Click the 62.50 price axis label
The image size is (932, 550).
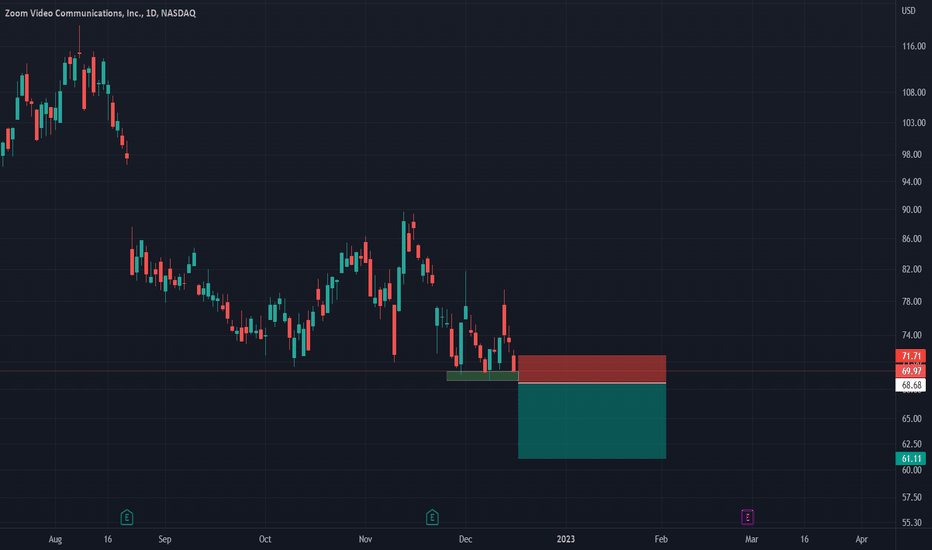pos(914,444)
